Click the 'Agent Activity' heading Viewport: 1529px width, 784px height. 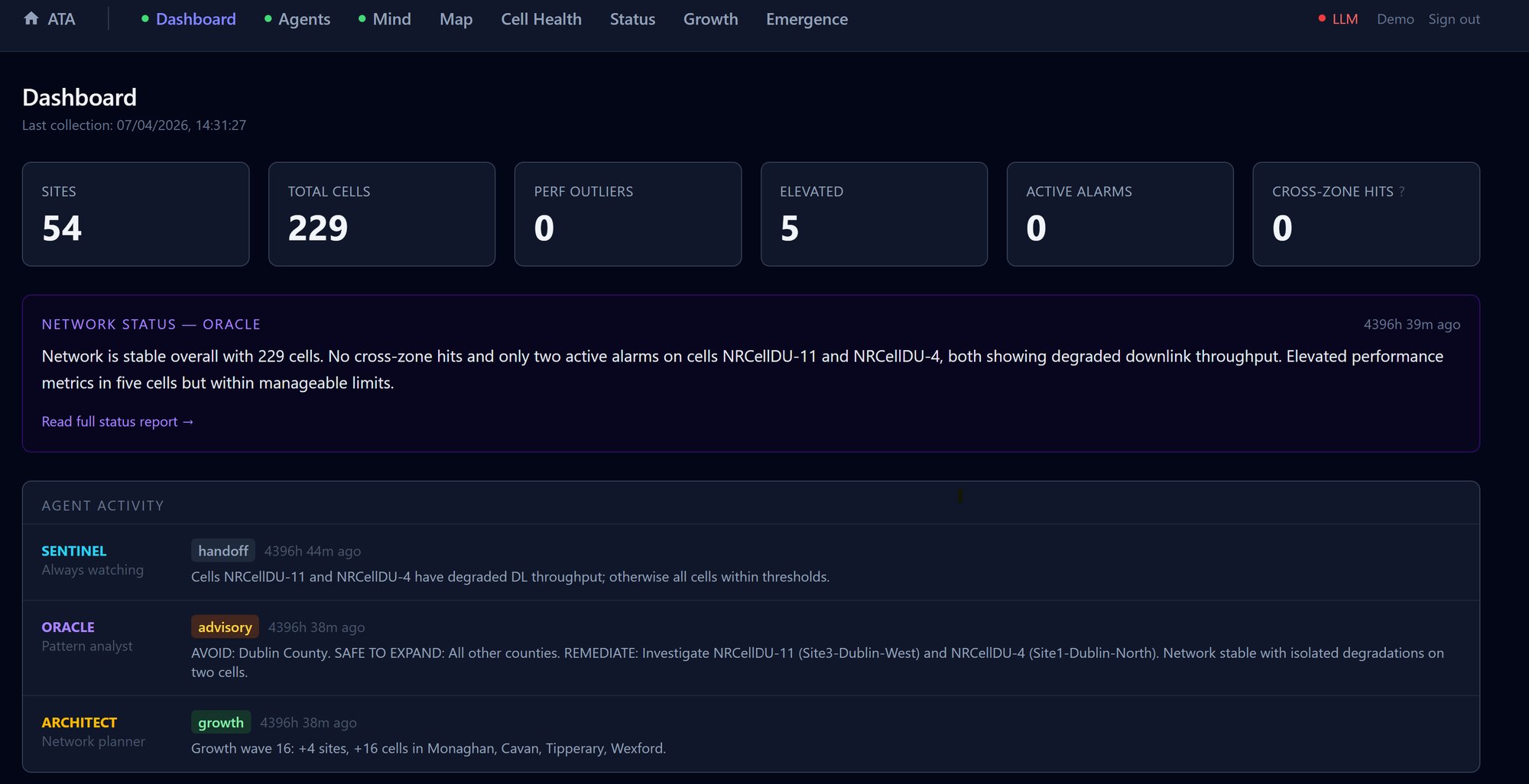(x=102, y=506)
